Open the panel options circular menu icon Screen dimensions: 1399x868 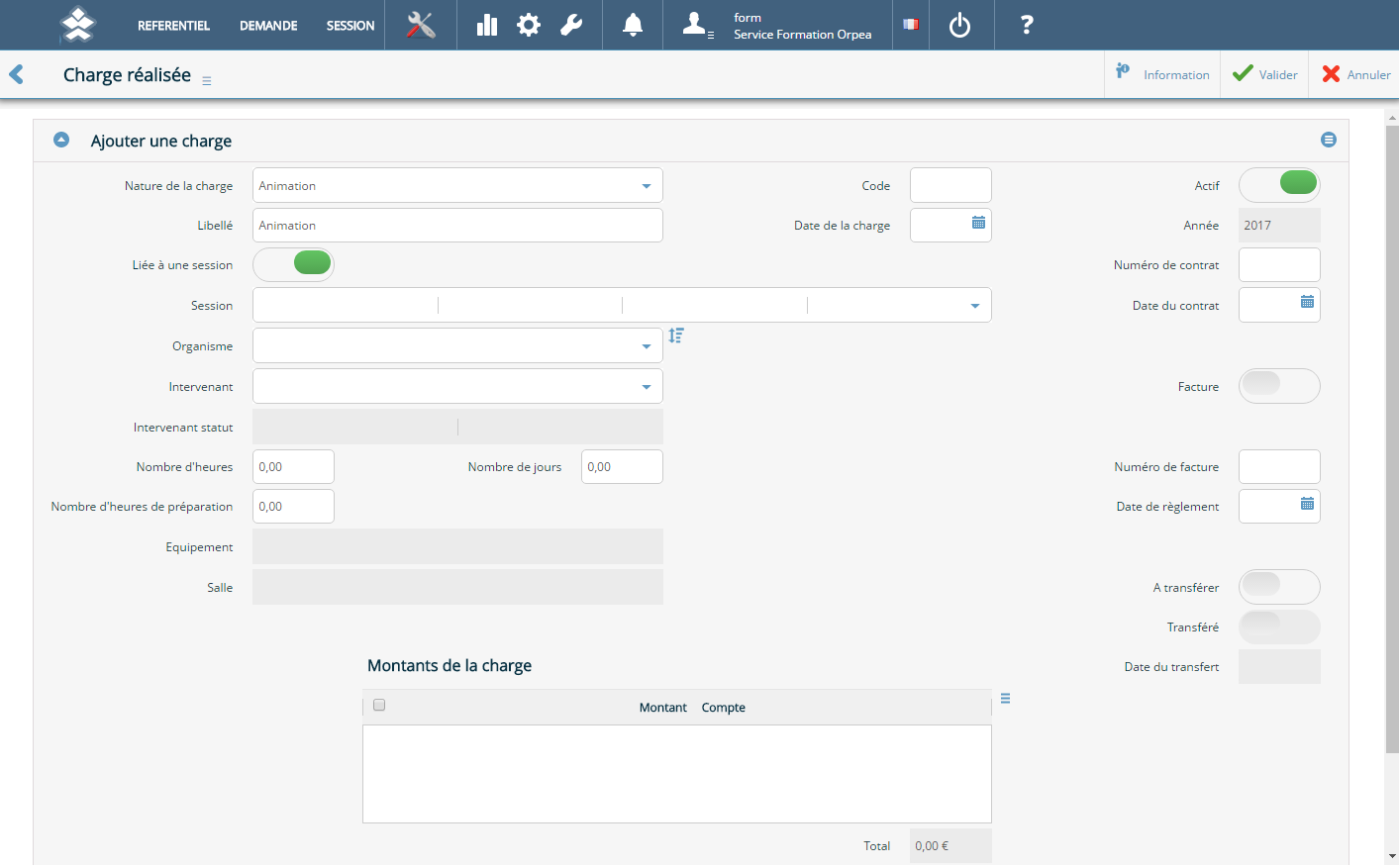[x=1329, y=140]
